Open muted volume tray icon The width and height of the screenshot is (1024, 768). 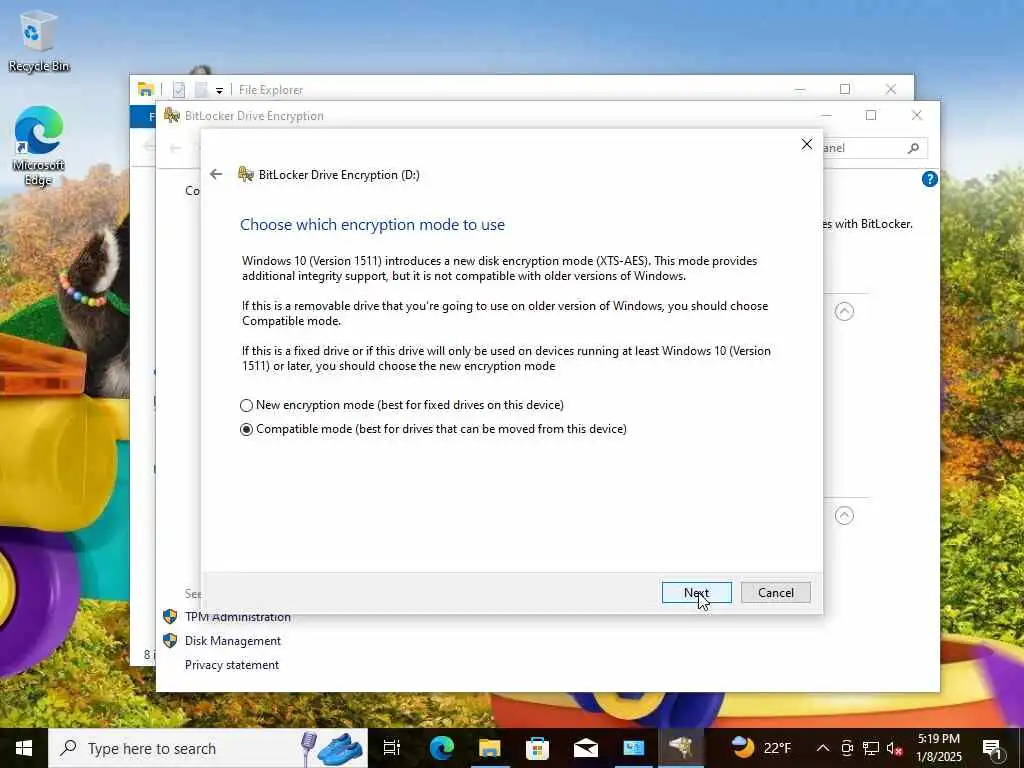(x=895, y=748)
